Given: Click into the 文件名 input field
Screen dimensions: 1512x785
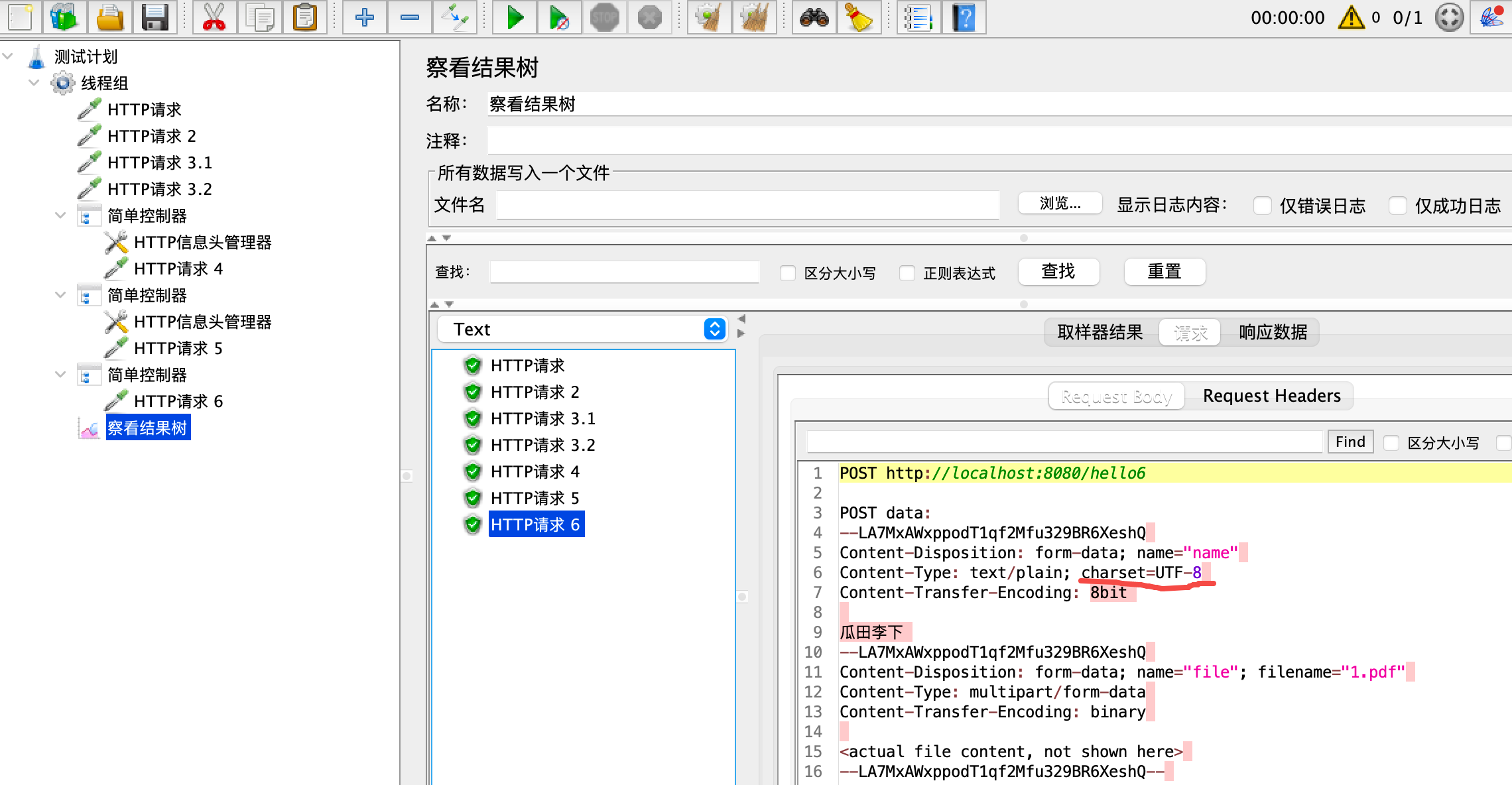Looking at the screenshot, I should 747,205.
